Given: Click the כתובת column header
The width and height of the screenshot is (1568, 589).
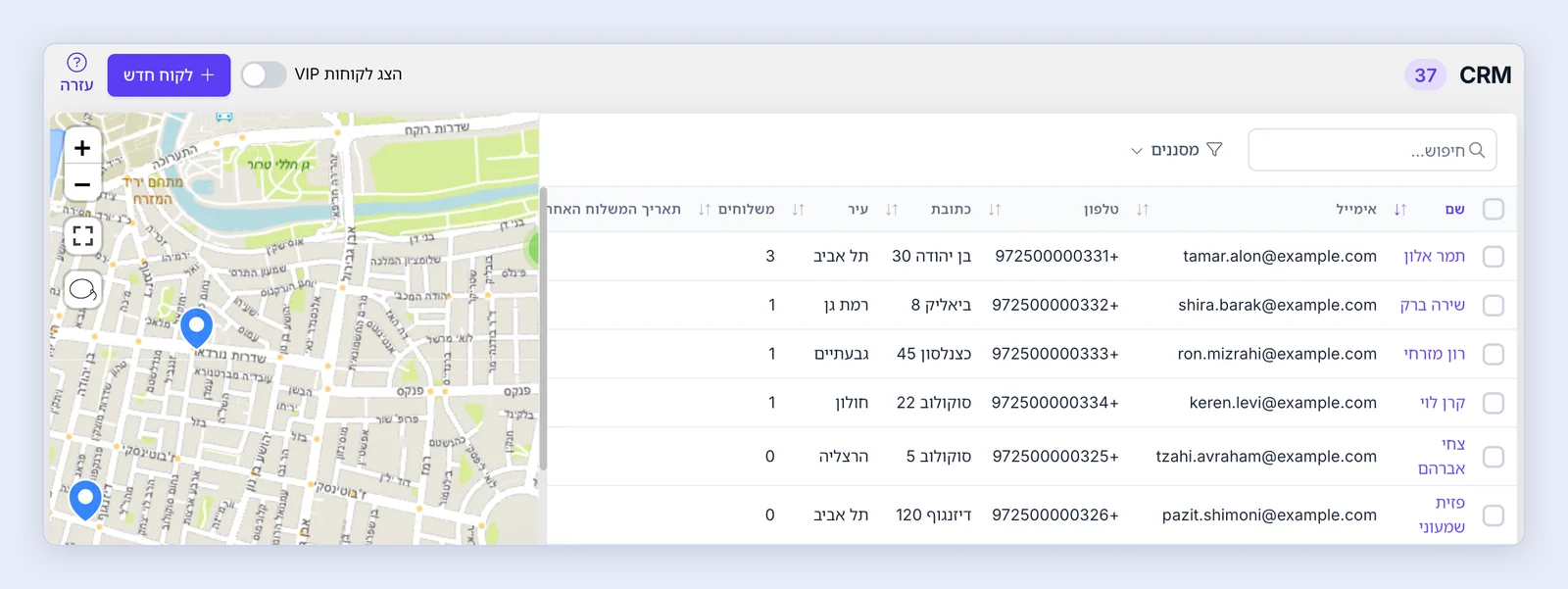Looking at the screenshot, I should click(x=951, y=209).
